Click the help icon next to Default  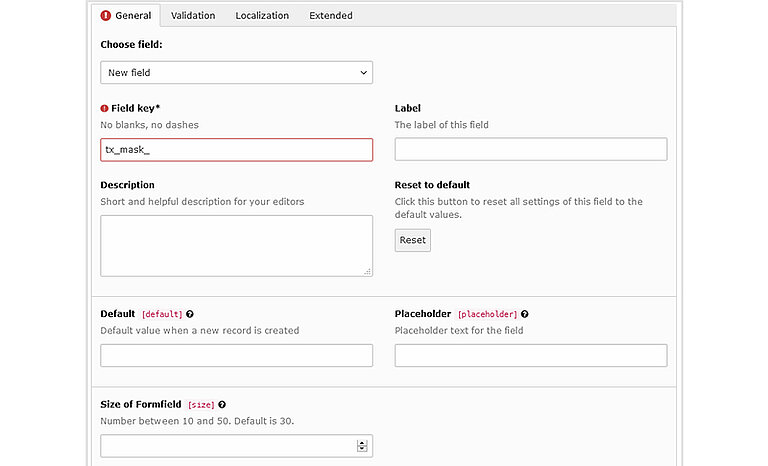[190, 314]
